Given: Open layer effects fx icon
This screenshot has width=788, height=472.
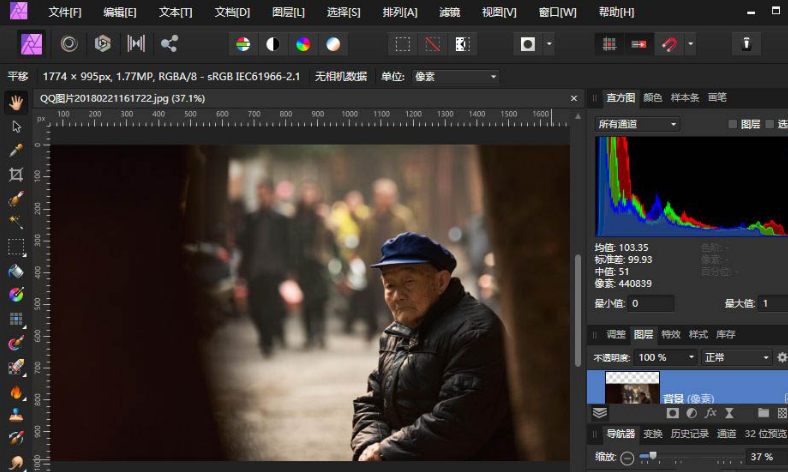Looking at the screenshot, I should point(710,412).
